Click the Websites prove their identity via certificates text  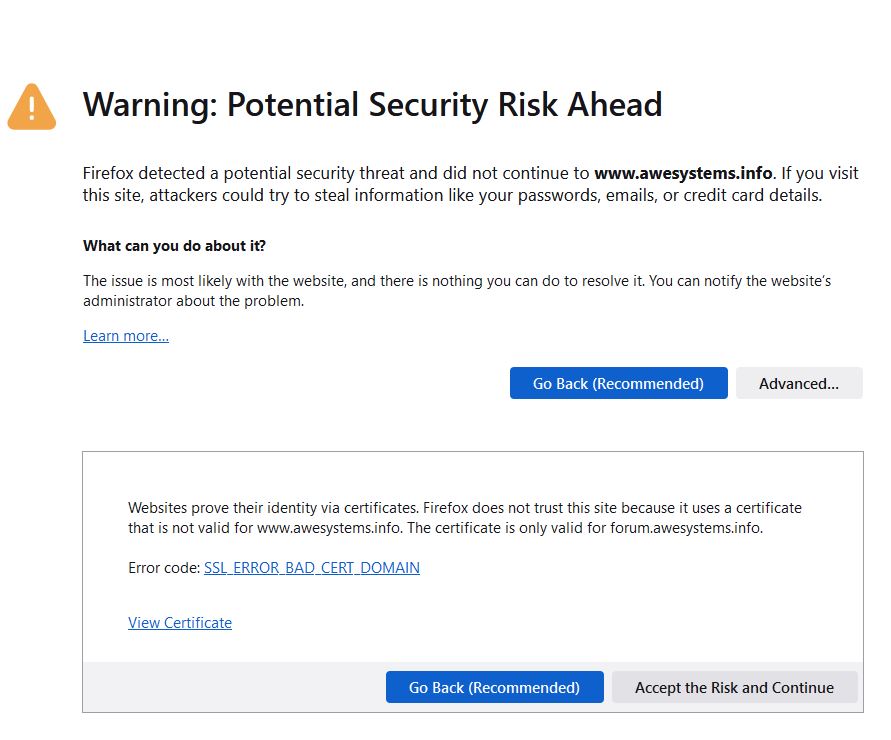coord(273,508)
